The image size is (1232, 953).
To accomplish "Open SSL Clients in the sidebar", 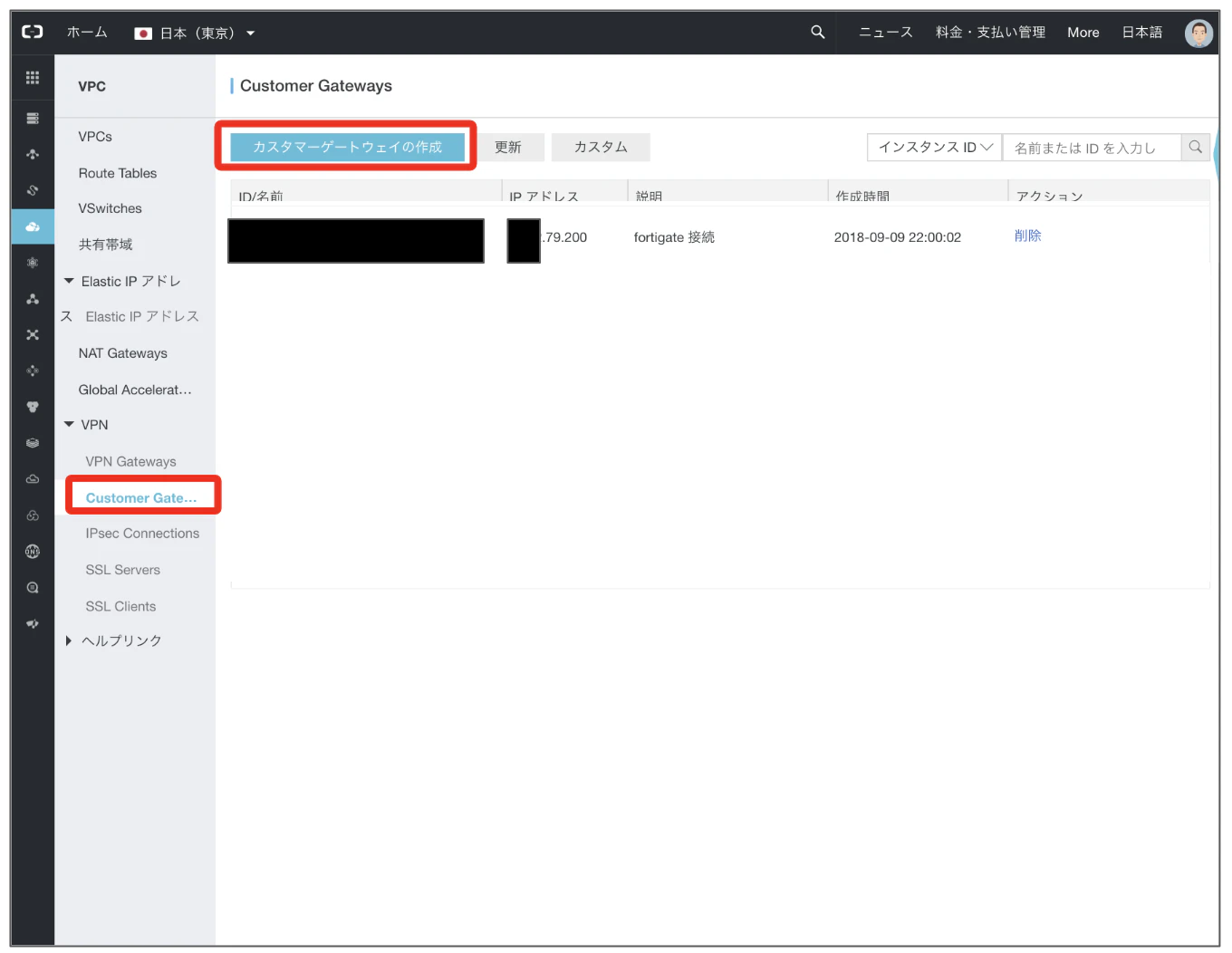I will (120, 606).
